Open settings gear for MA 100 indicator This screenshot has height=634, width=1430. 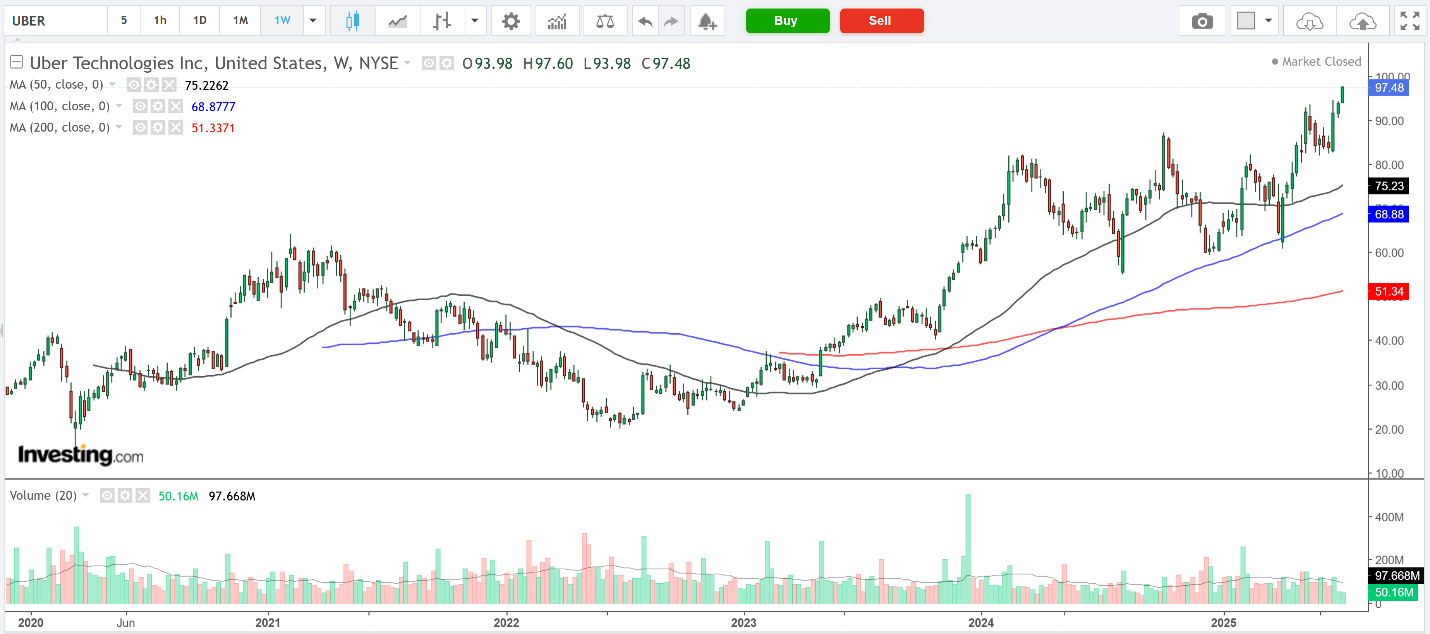[x=157, y=106]
